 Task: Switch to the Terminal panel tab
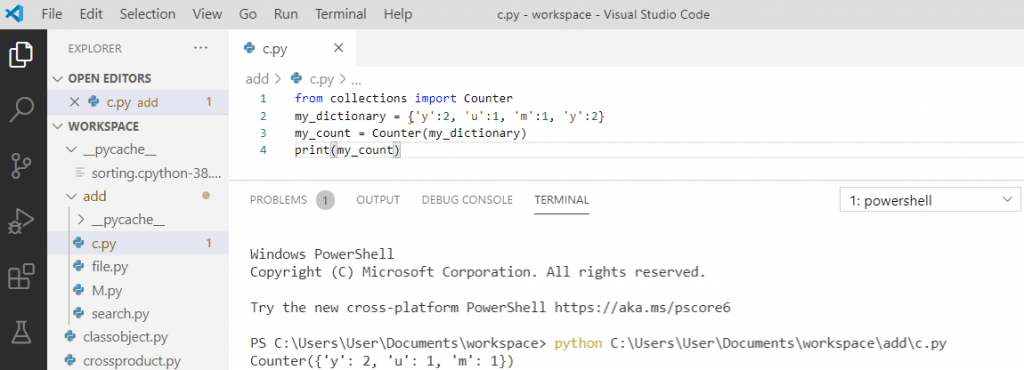tap(562, 200)
